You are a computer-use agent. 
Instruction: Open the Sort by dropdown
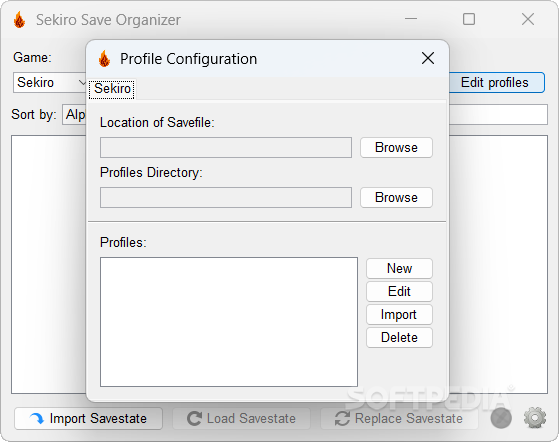point(74,114)
